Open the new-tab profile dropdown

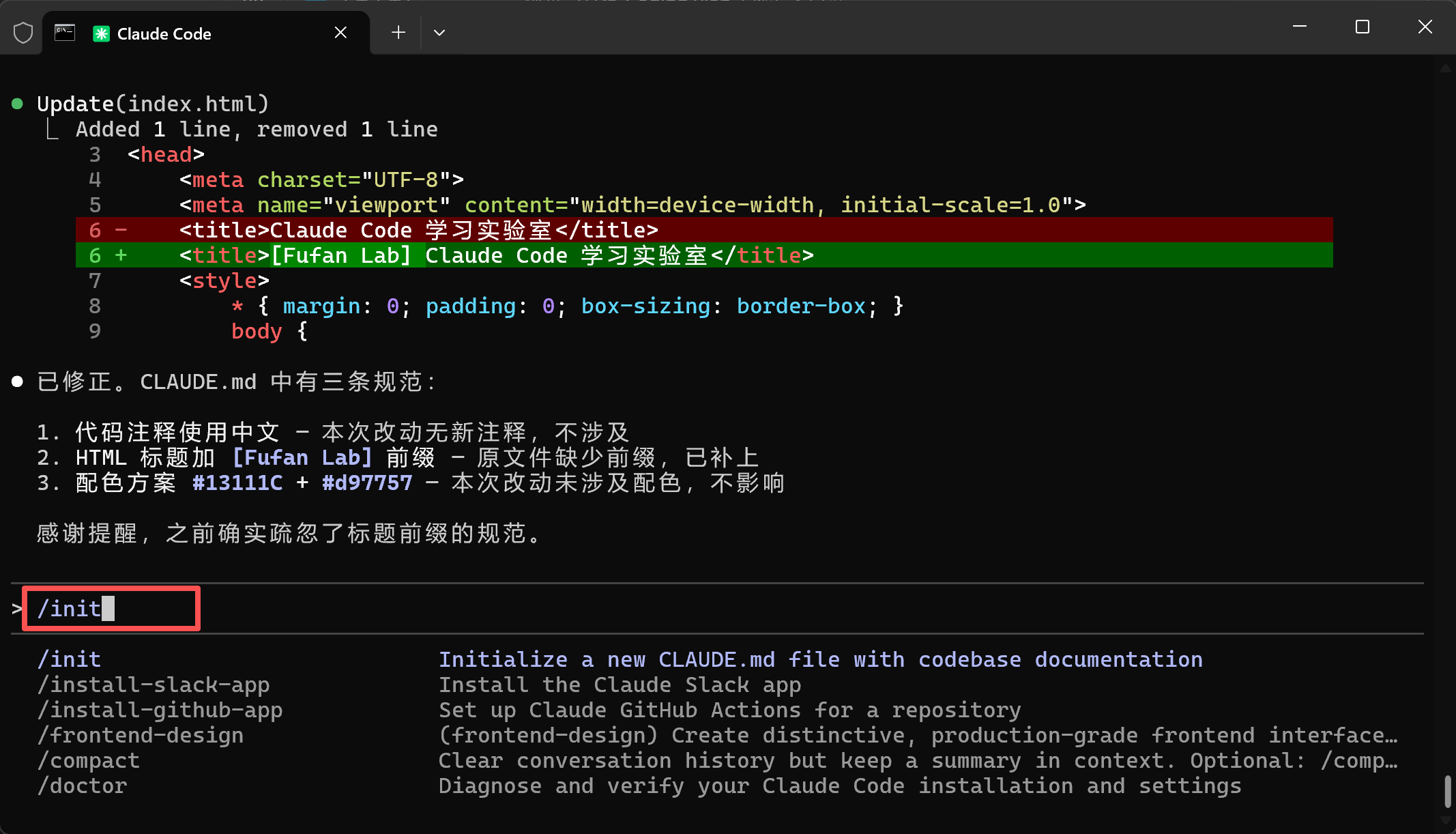[439, 33]
